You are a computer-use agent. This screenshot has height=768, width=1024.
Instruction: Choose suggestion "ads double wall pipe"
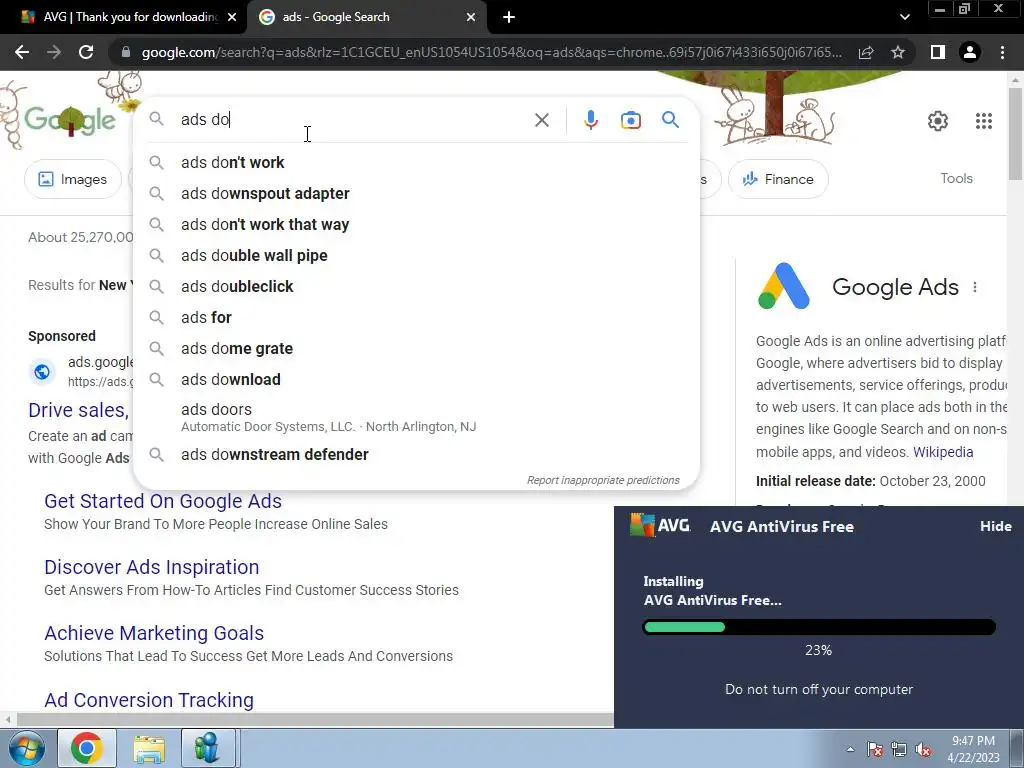416,255
